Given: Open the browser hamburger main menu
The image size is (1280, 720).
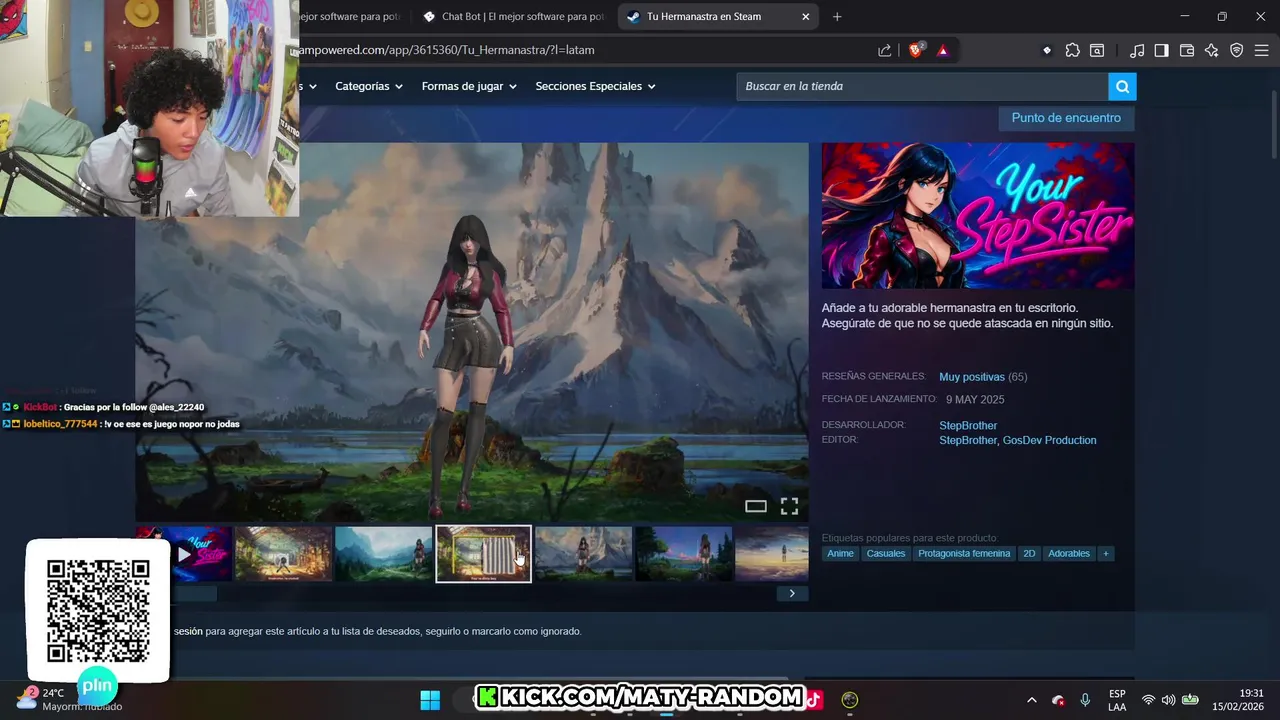Looking at the screenshot, I should point(1262,50).
